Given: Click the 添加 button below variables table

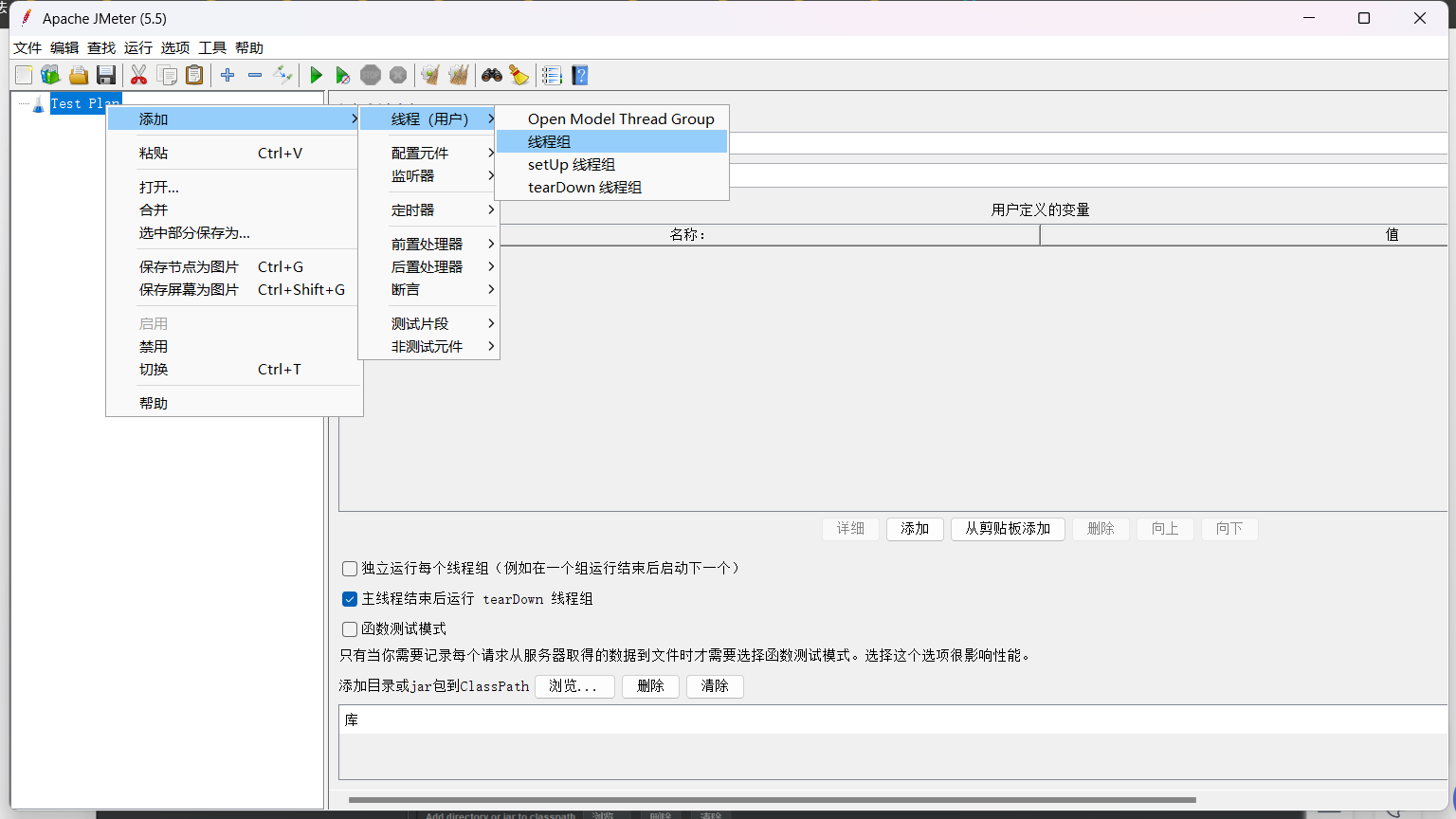Looking at the screenshot, I should click(x=915, y=528).
